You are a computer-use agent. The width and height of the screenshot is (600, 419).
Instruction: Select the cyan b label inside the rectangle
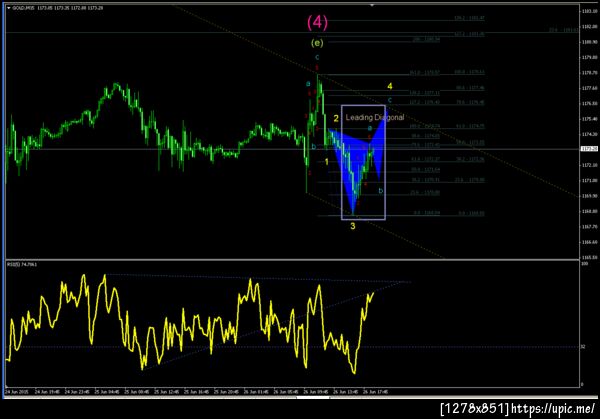pyautogui.click(x=380, y=191)
